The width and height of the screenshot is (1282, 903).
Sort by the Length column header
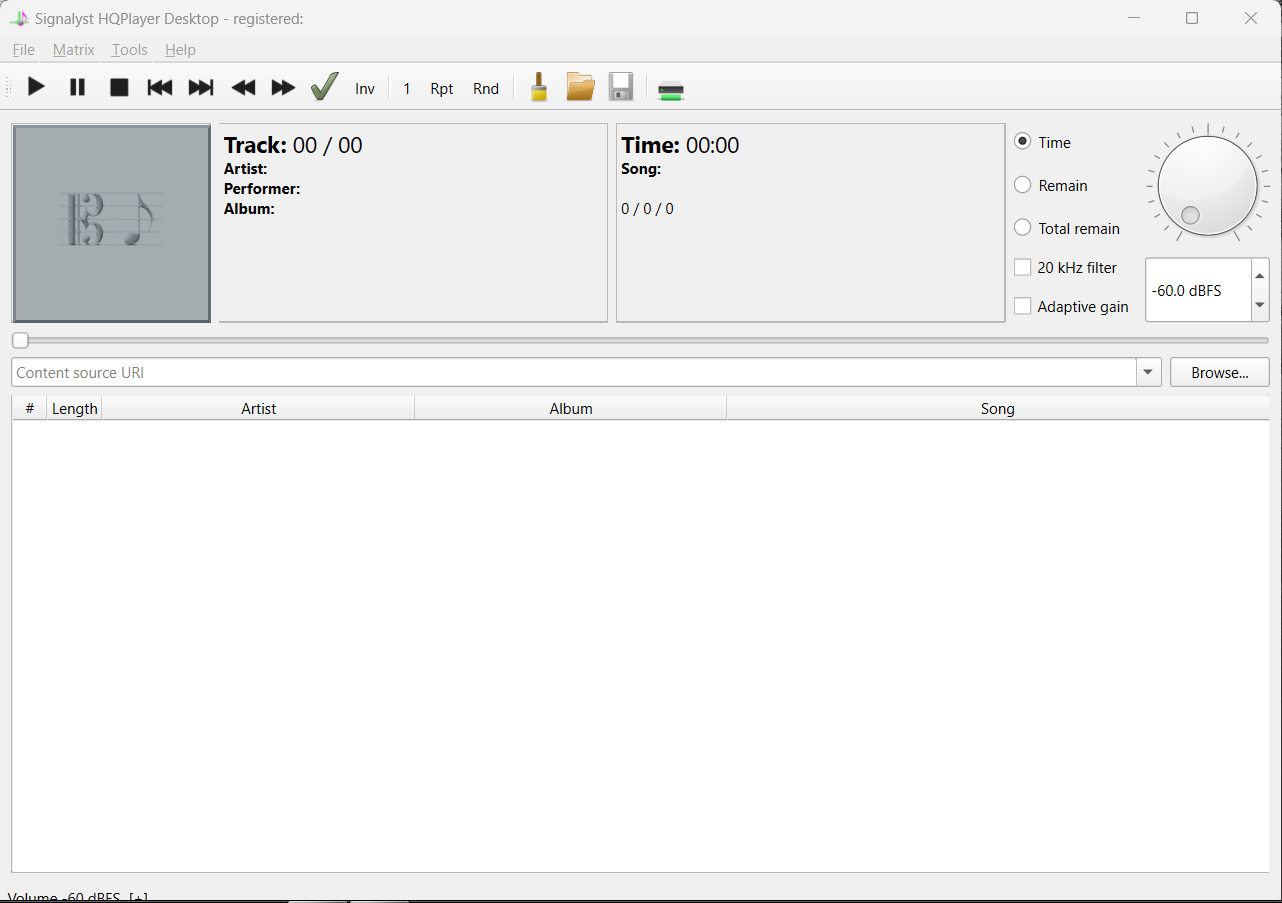click(x=75, y=408)
